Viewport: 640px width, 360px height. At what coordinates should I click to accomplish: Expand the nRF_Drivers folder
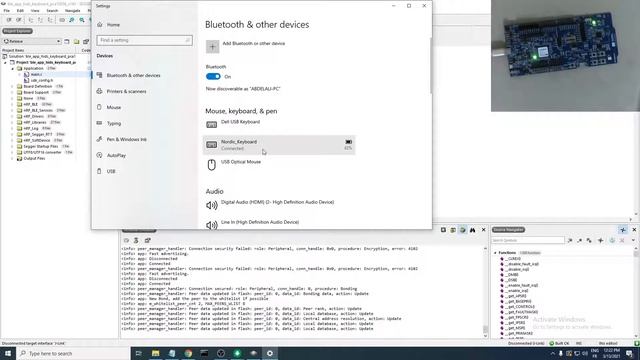[12, 116]
